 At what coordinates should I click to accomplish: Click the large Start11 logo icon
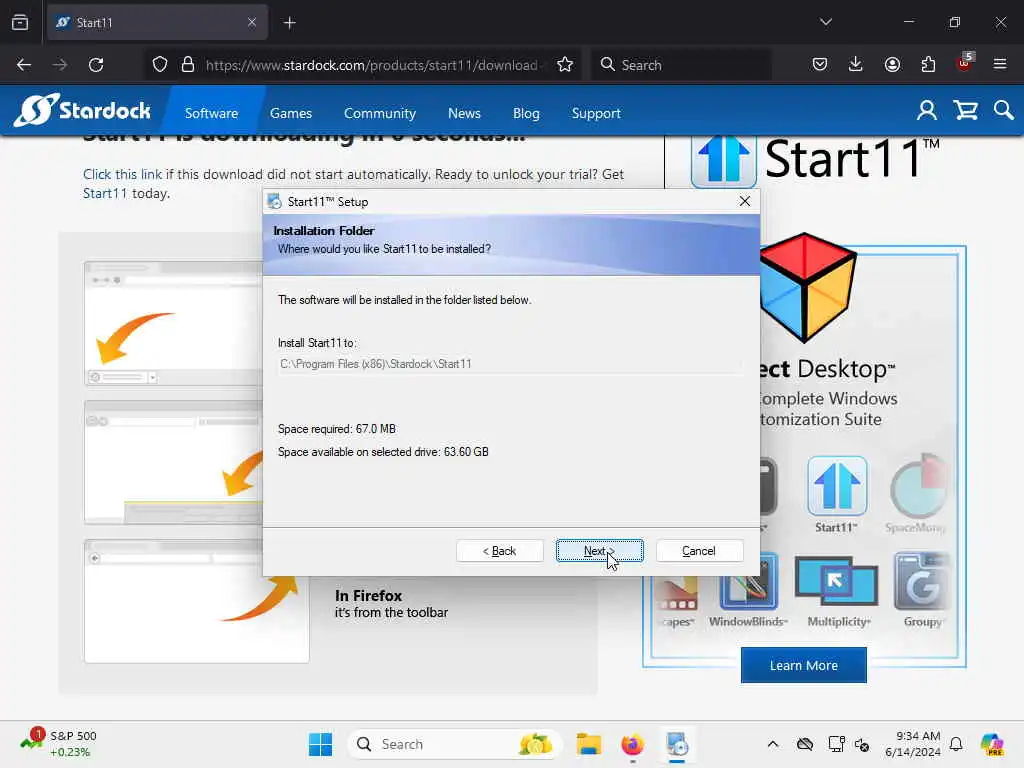pyautogui.click(x=724, y=161)
